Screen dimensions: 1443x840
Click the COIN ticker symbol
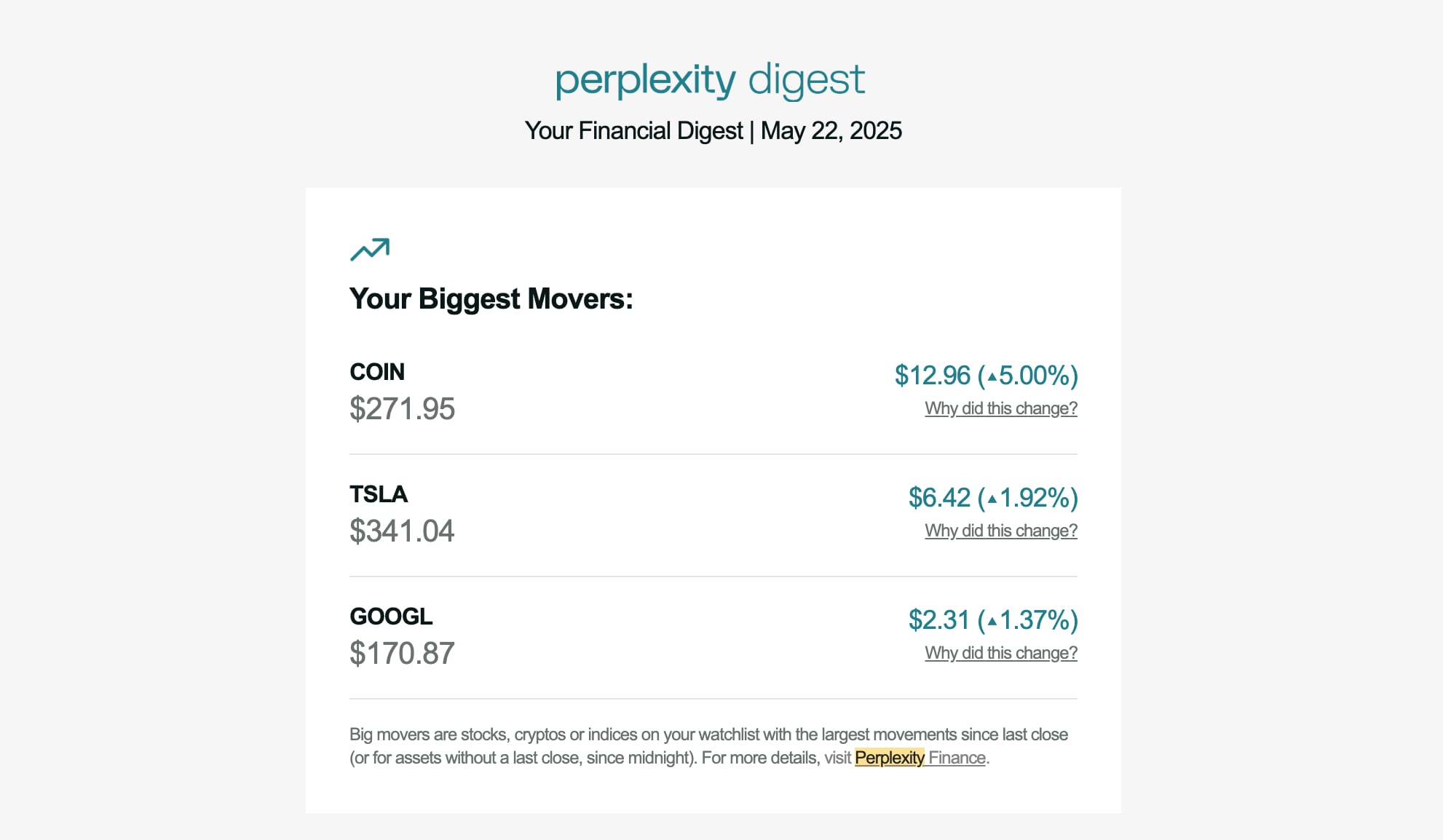pyautogui.click(x=376, y=373)
